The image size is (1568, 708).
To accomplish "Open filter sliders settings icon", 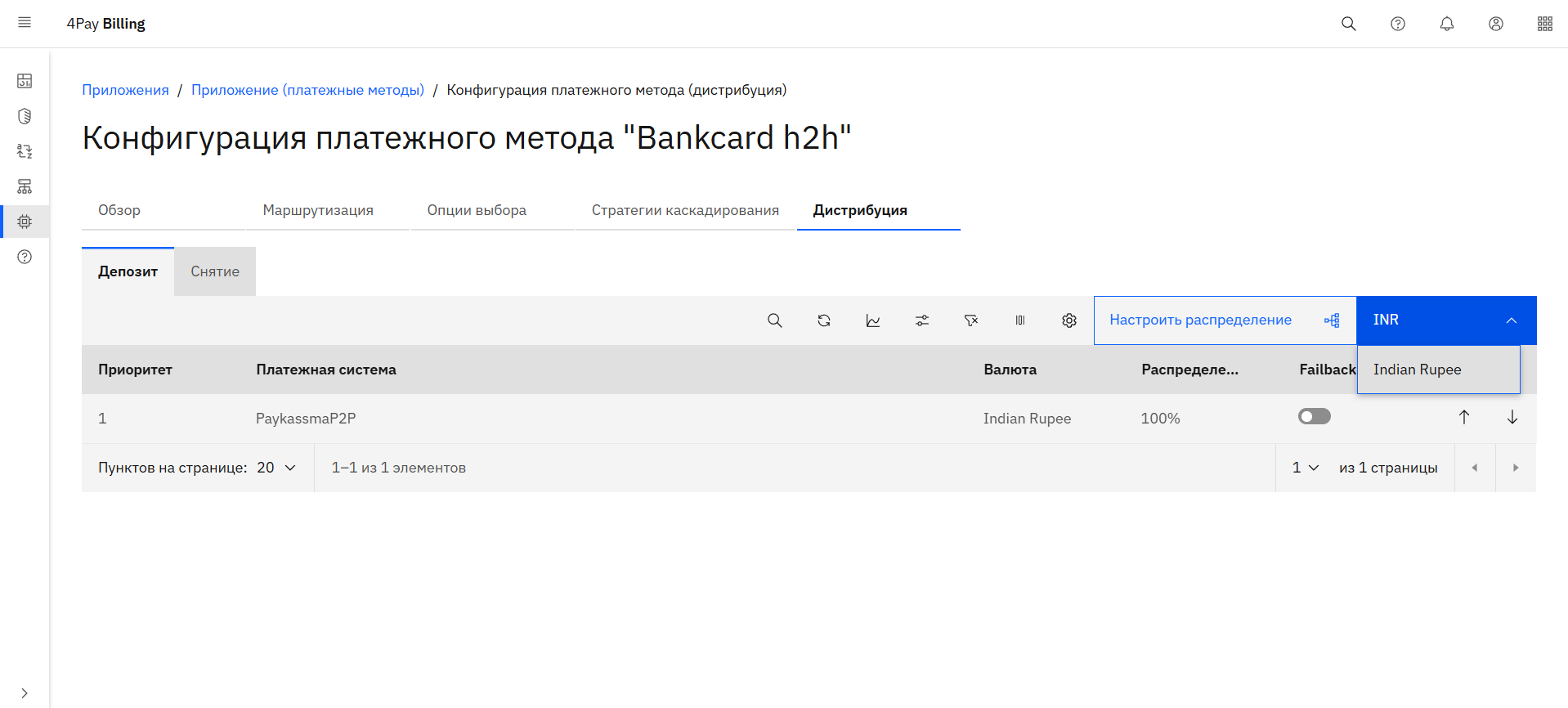I will (x=921, y=320).
